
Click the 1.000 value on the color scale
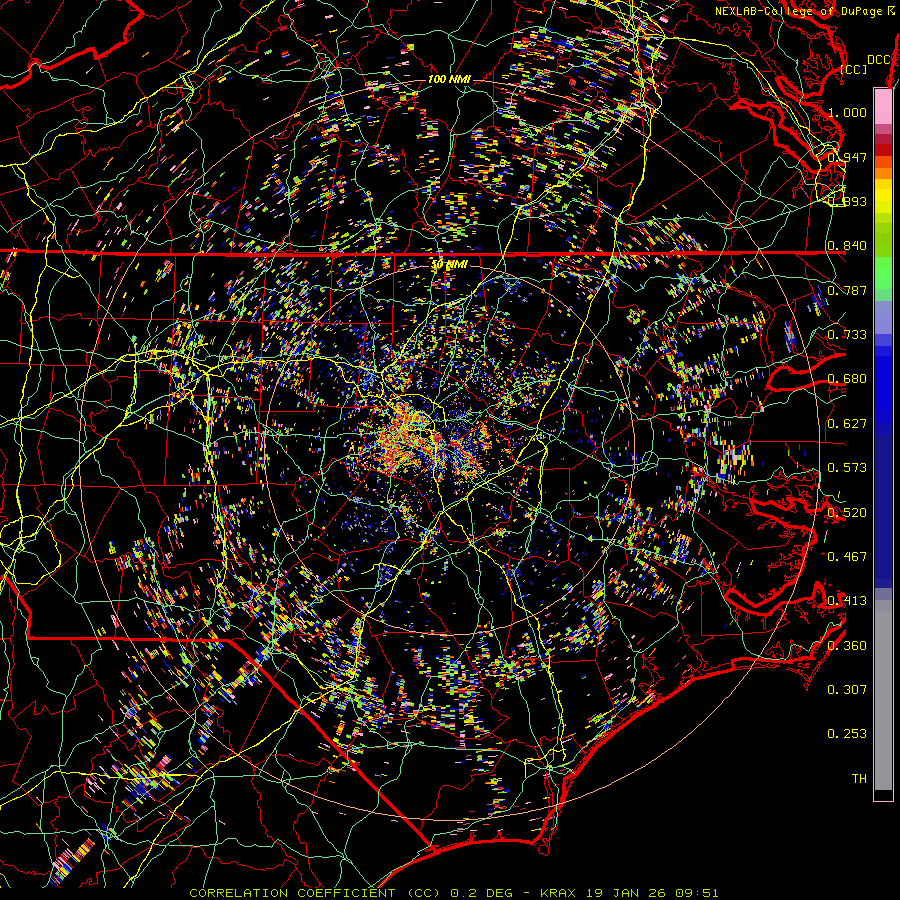tap(847, 112)
